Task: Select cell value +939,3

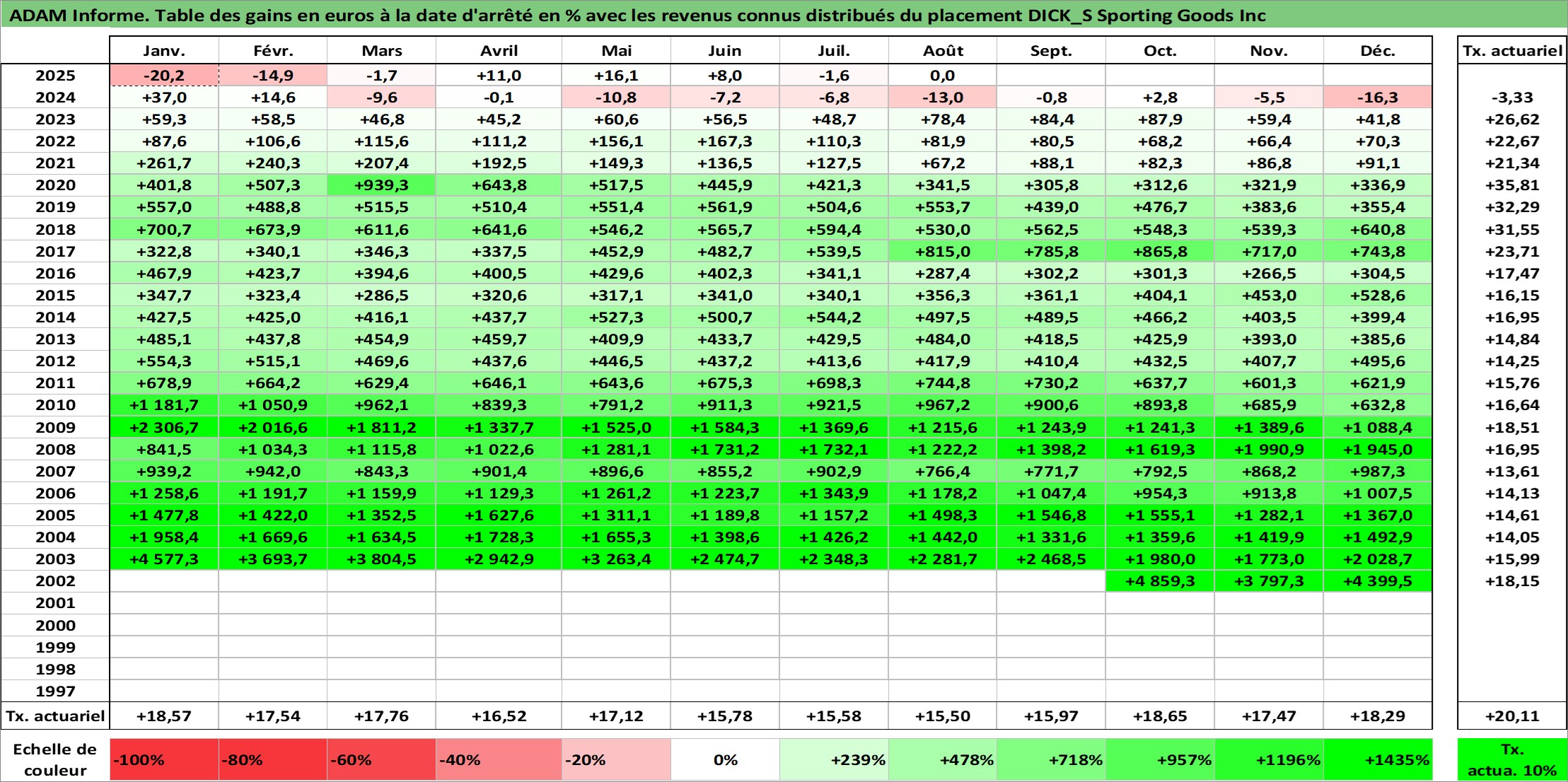Action: click(382, 185)
